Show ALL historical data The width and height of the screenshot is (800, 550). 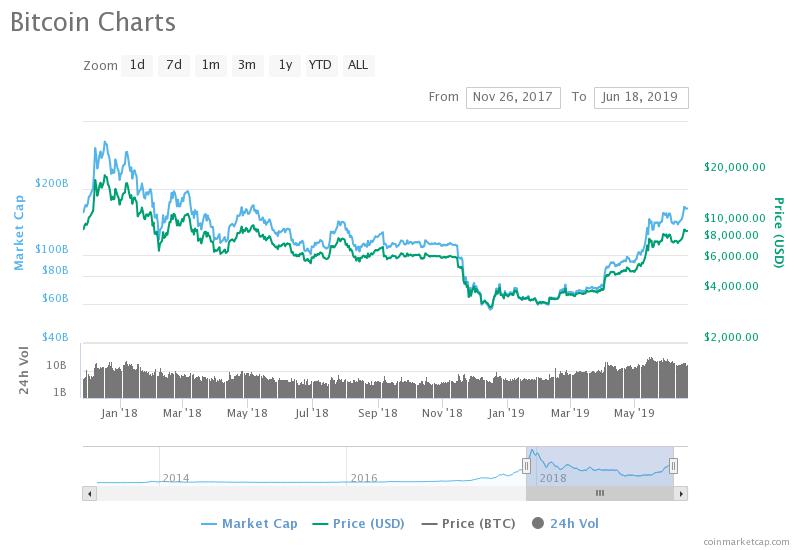(357, 65)
